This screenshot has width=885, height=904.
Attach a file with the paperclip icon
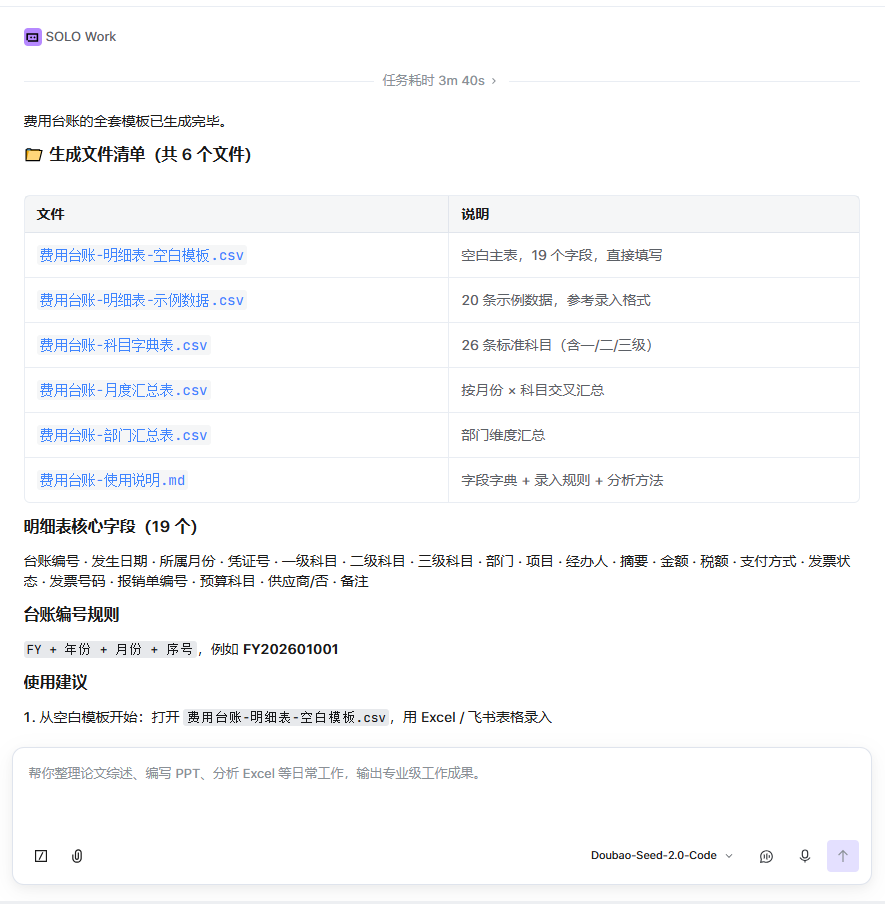tap(77, 856)
